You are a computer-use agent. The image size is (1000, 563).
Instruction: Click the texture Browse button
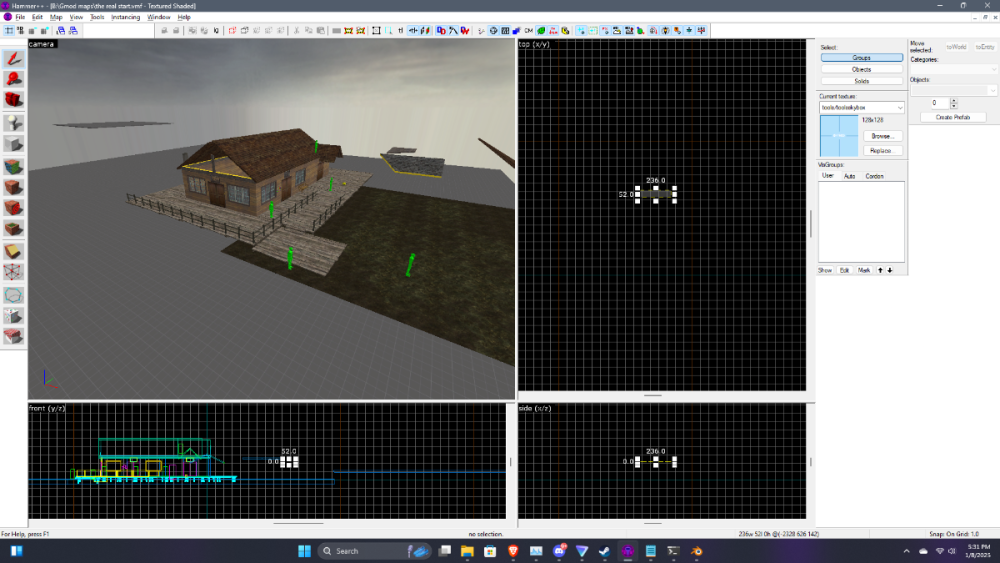point(883,136)
